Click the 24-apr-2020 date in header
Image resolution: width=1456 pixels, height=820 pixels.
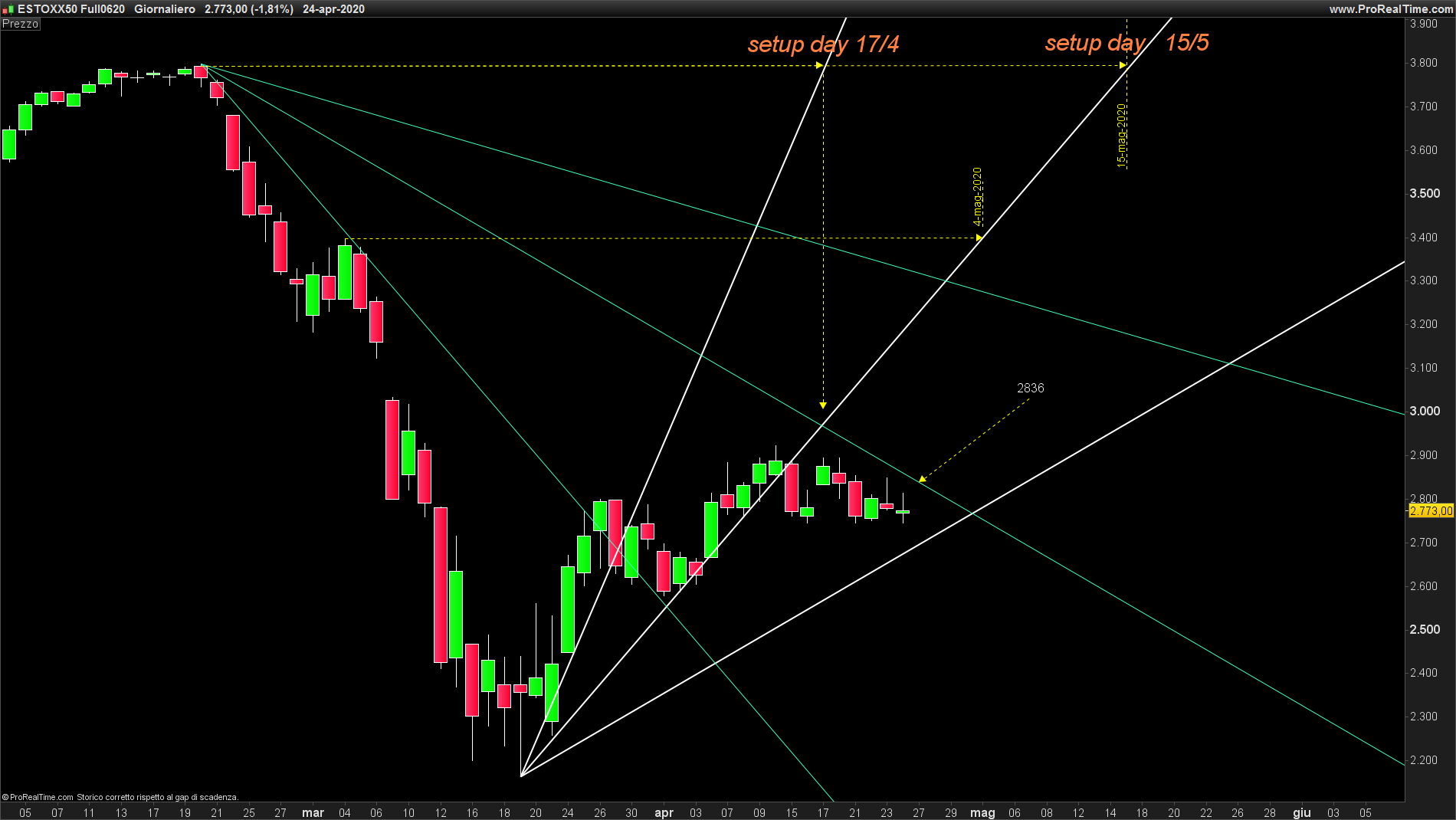[x=333, y=9]
